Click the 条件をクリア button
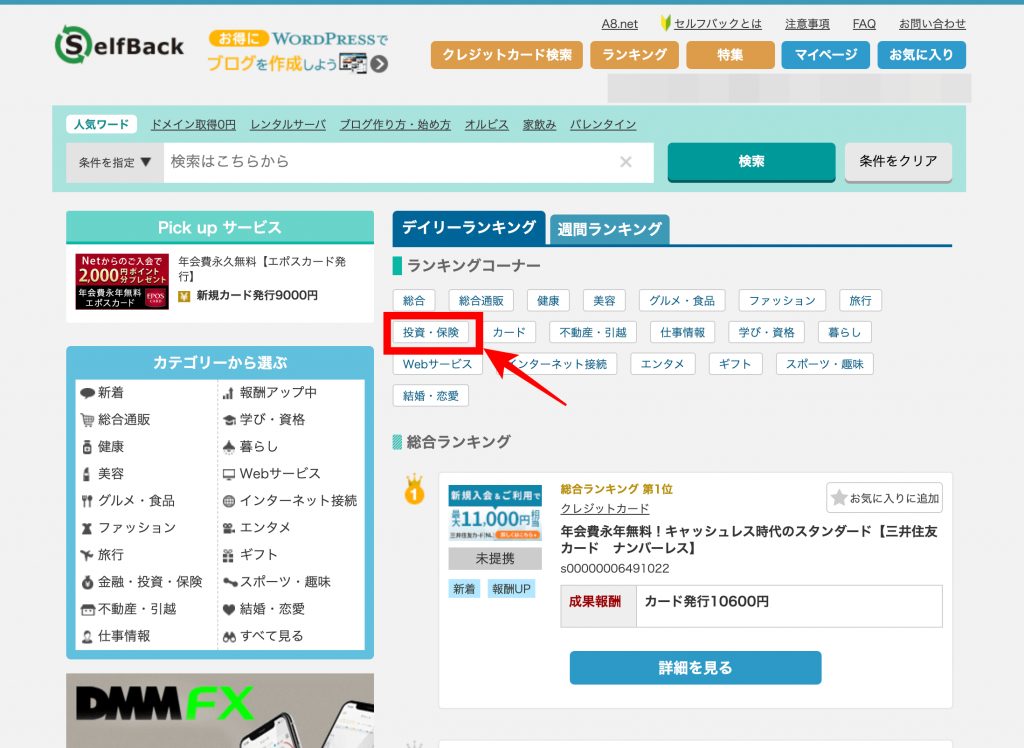 point(898,162)
